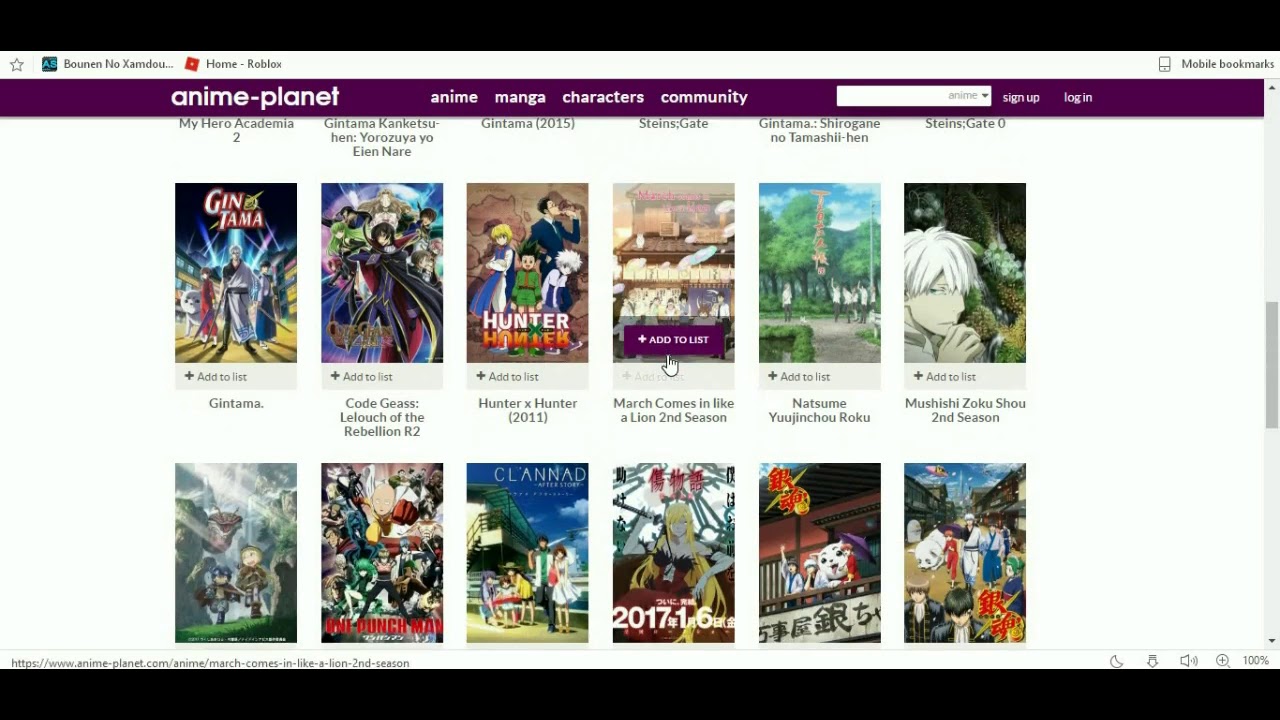This screenshot has width=1280, height=720.
Task: Click the Steins;Gate title
Action: pyautogui.click(x=674, y=123)
